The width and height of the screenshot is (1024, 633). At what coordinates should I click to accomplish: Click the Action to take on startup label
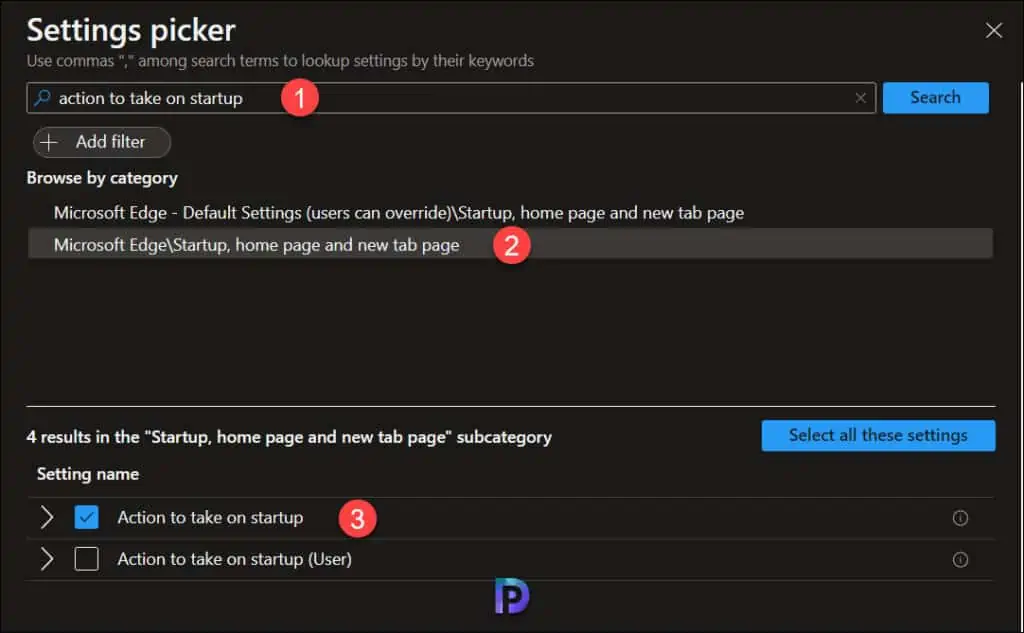(x=210, y=517)
